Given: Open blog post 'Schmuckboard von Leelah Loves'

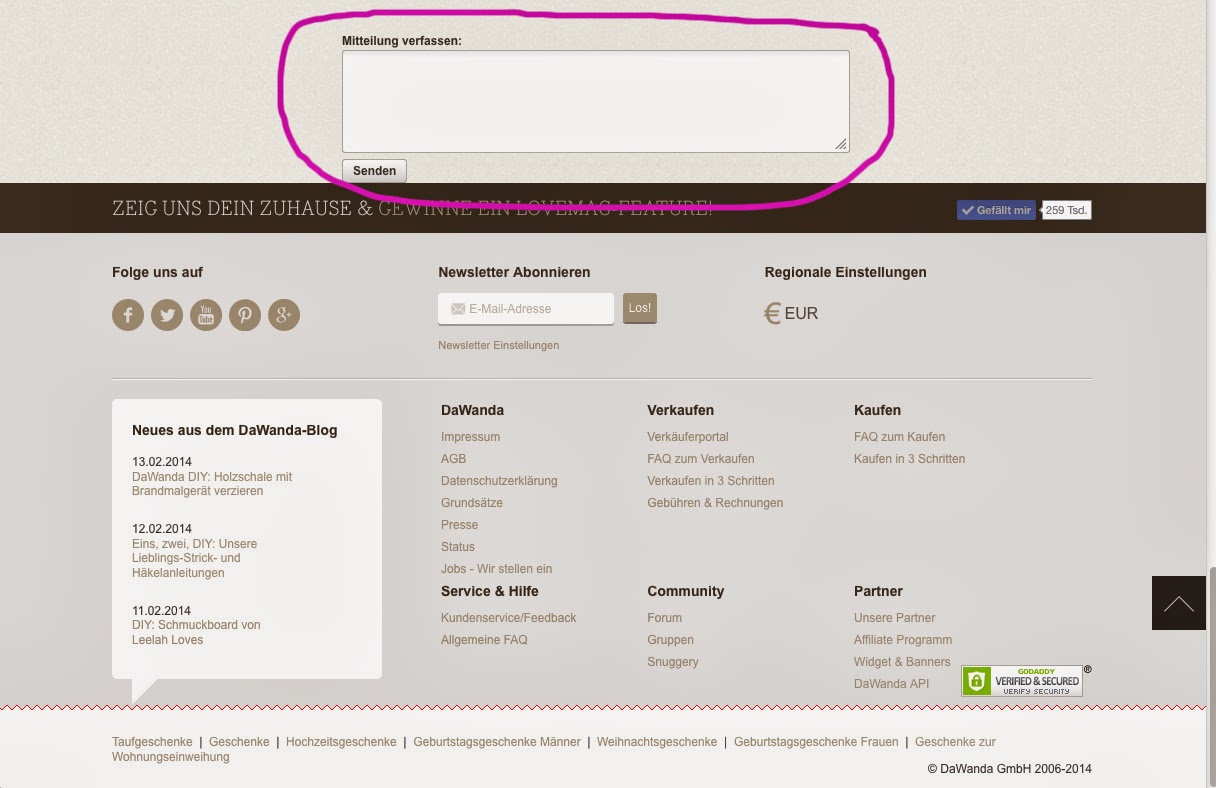Looking at the screenshot, I should tap(196, 632).
